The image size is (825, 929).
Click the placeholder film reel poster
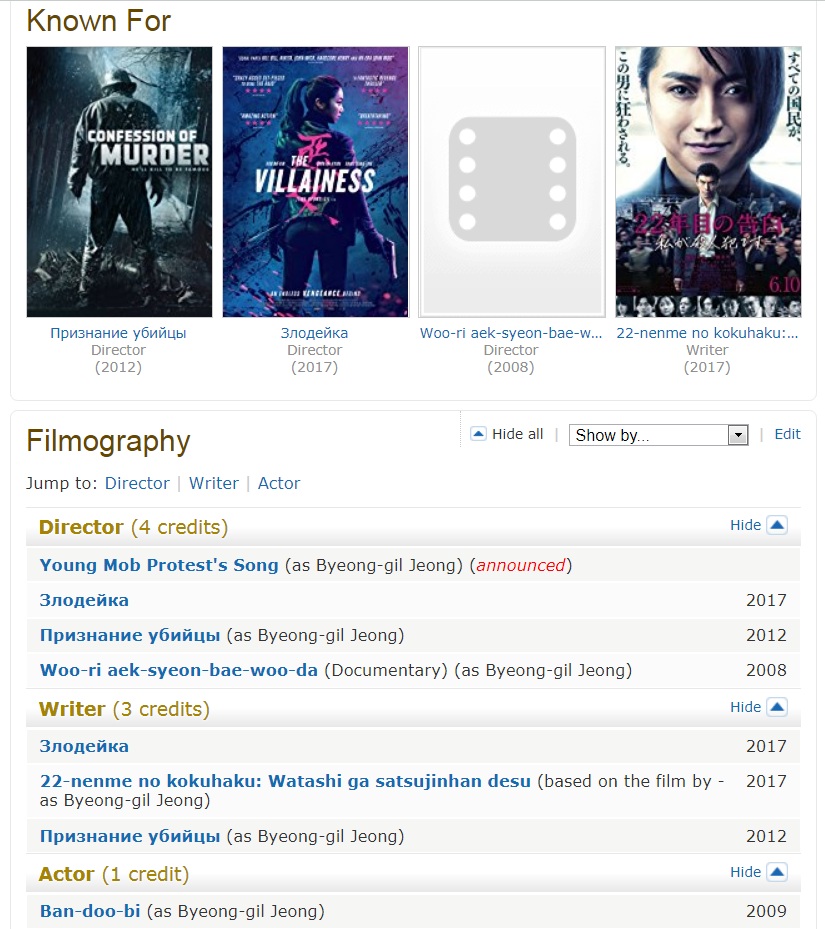pyautogui.click(x=511, y=182)
